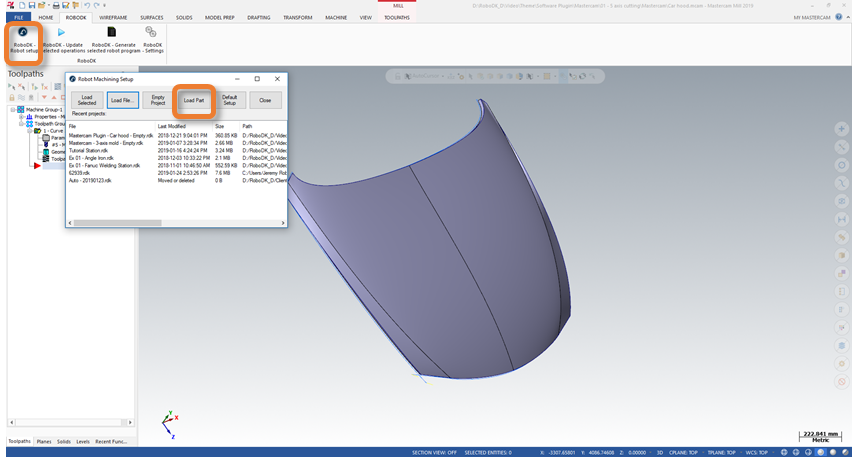Click the Last Modified column header
Viewport: 852px width, 457px height.
[x=172, y=126]
